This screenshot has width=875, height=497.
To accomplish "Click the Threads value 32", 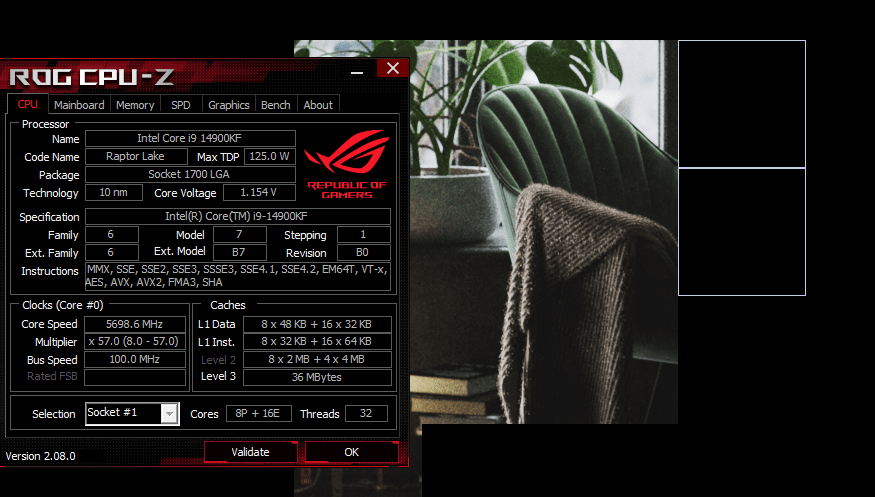I will click(x=366, y=413).
